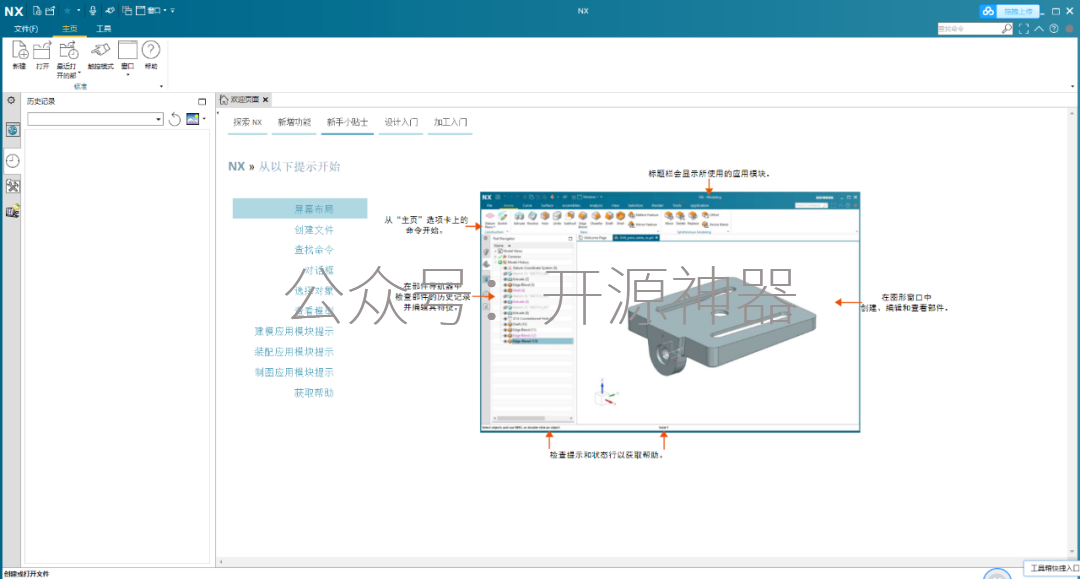Click the new file icon in title bar

(x=37, y=10)
